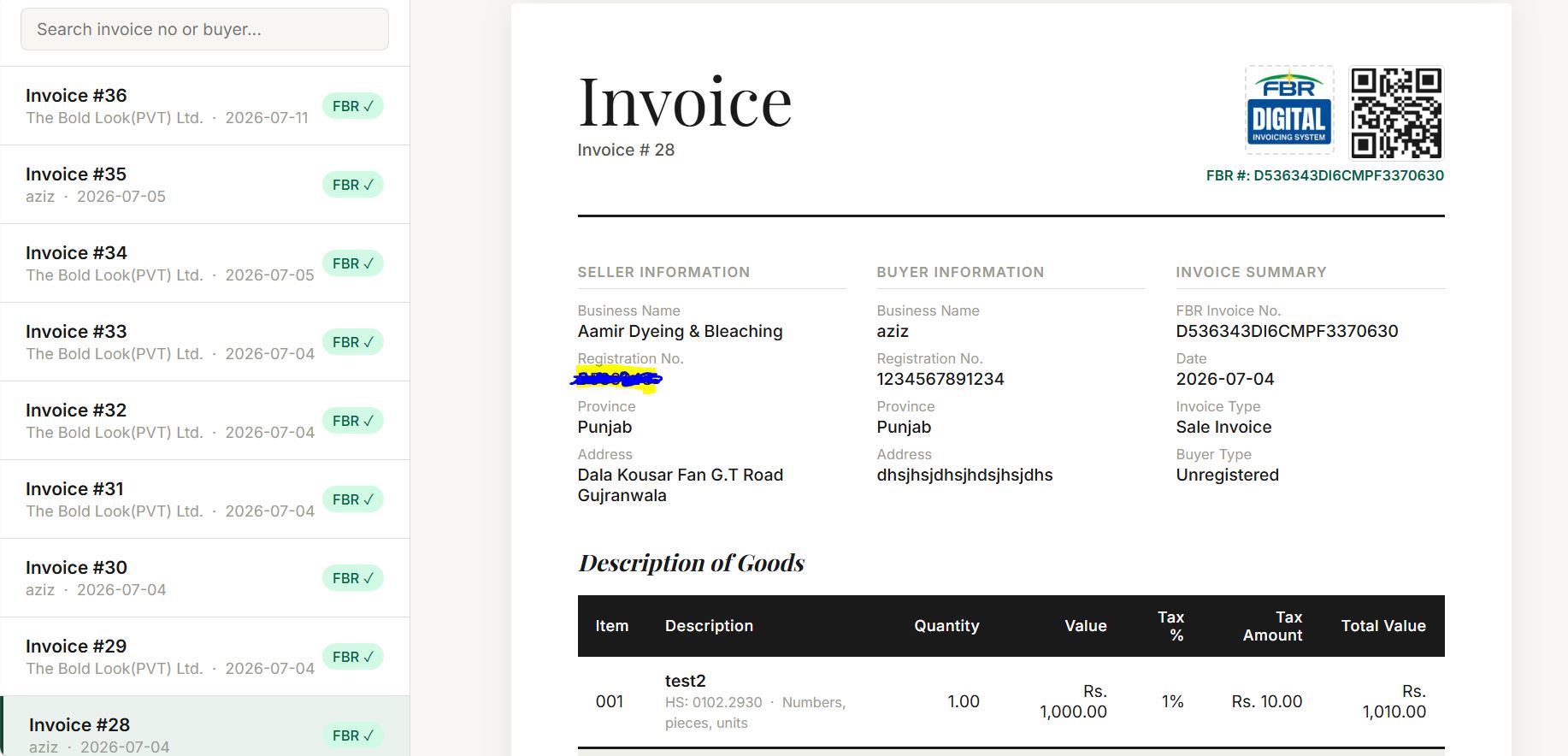Click the Quantity column header
This screenshot has width=1568, height=756.
point(946,626)
